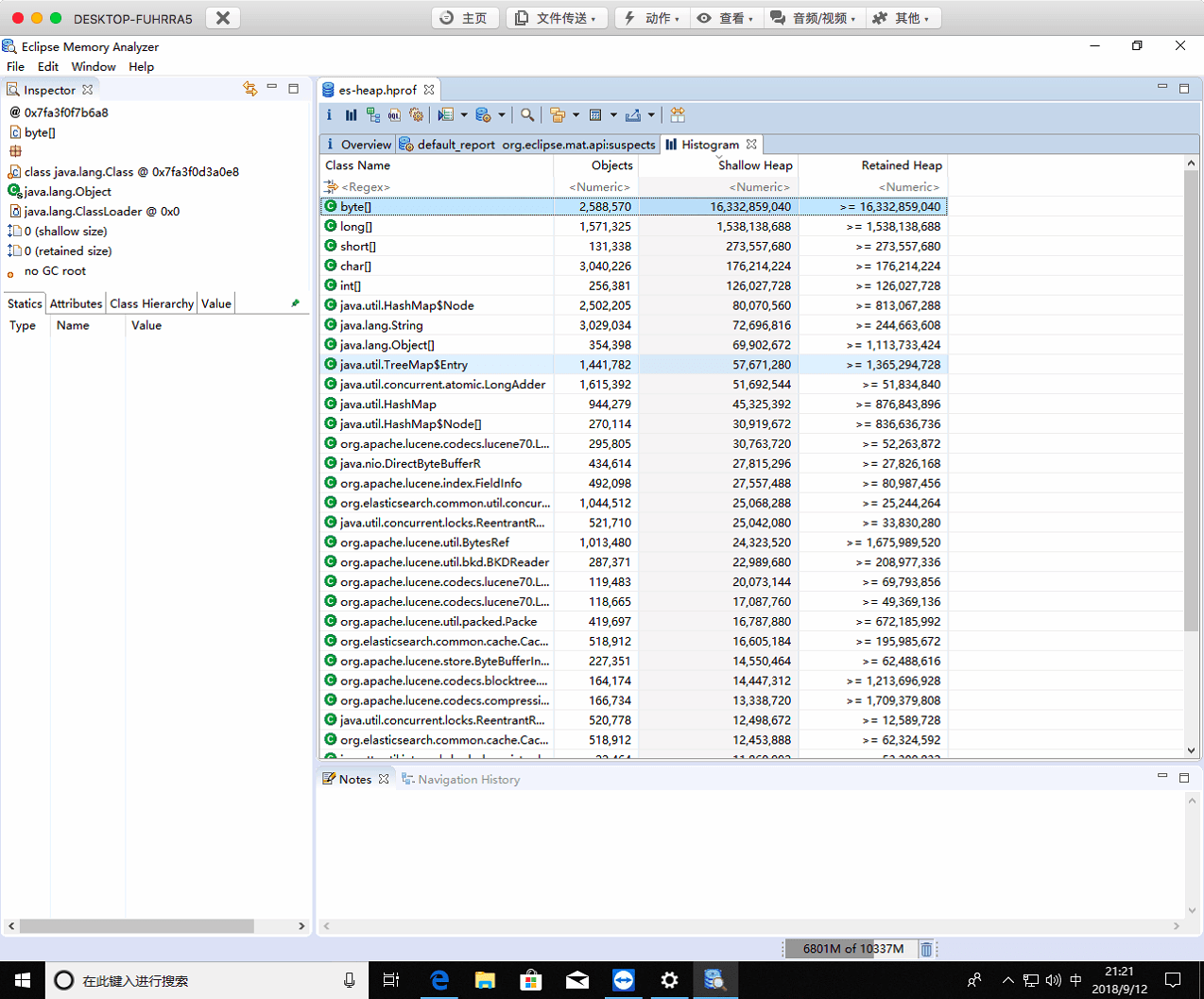Click the Objects Numeric filter field

pyautogui.click(x=596, y=187)
